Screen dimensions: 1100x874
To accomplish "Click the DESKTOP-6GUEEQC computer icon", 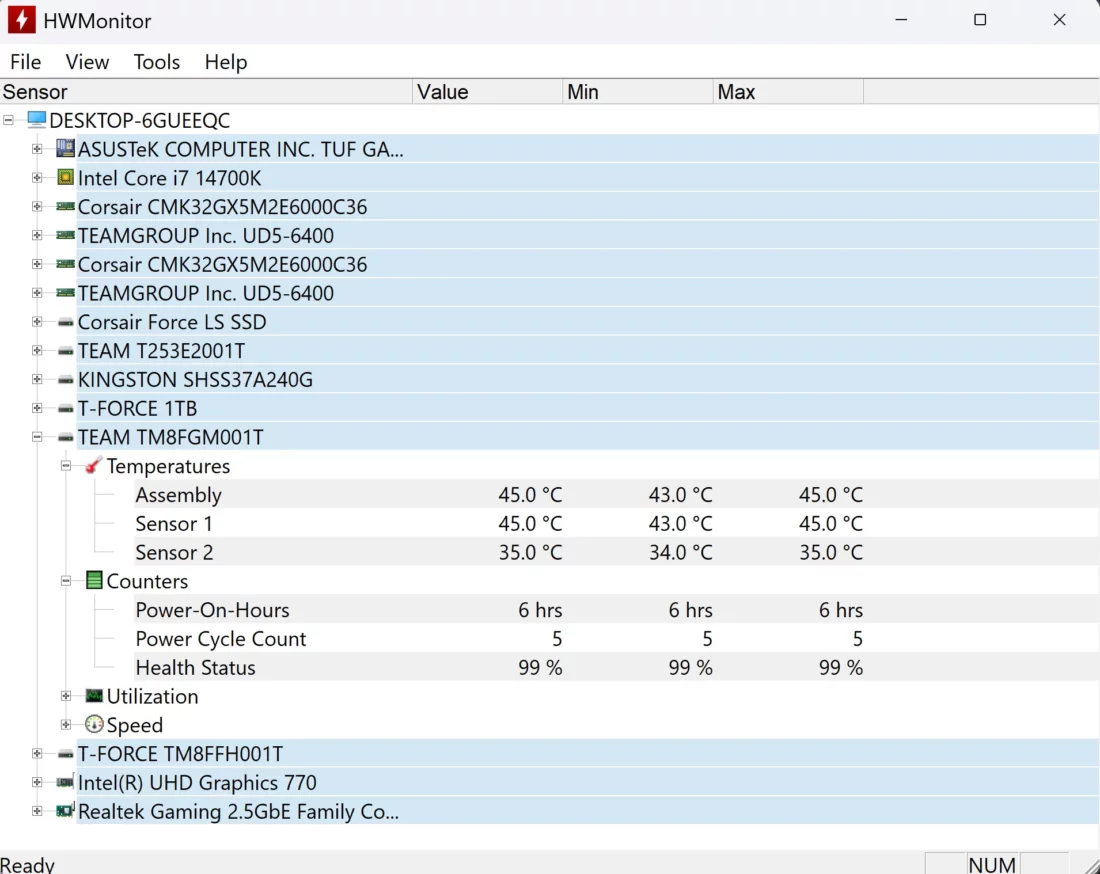I will tap(36, 119).
